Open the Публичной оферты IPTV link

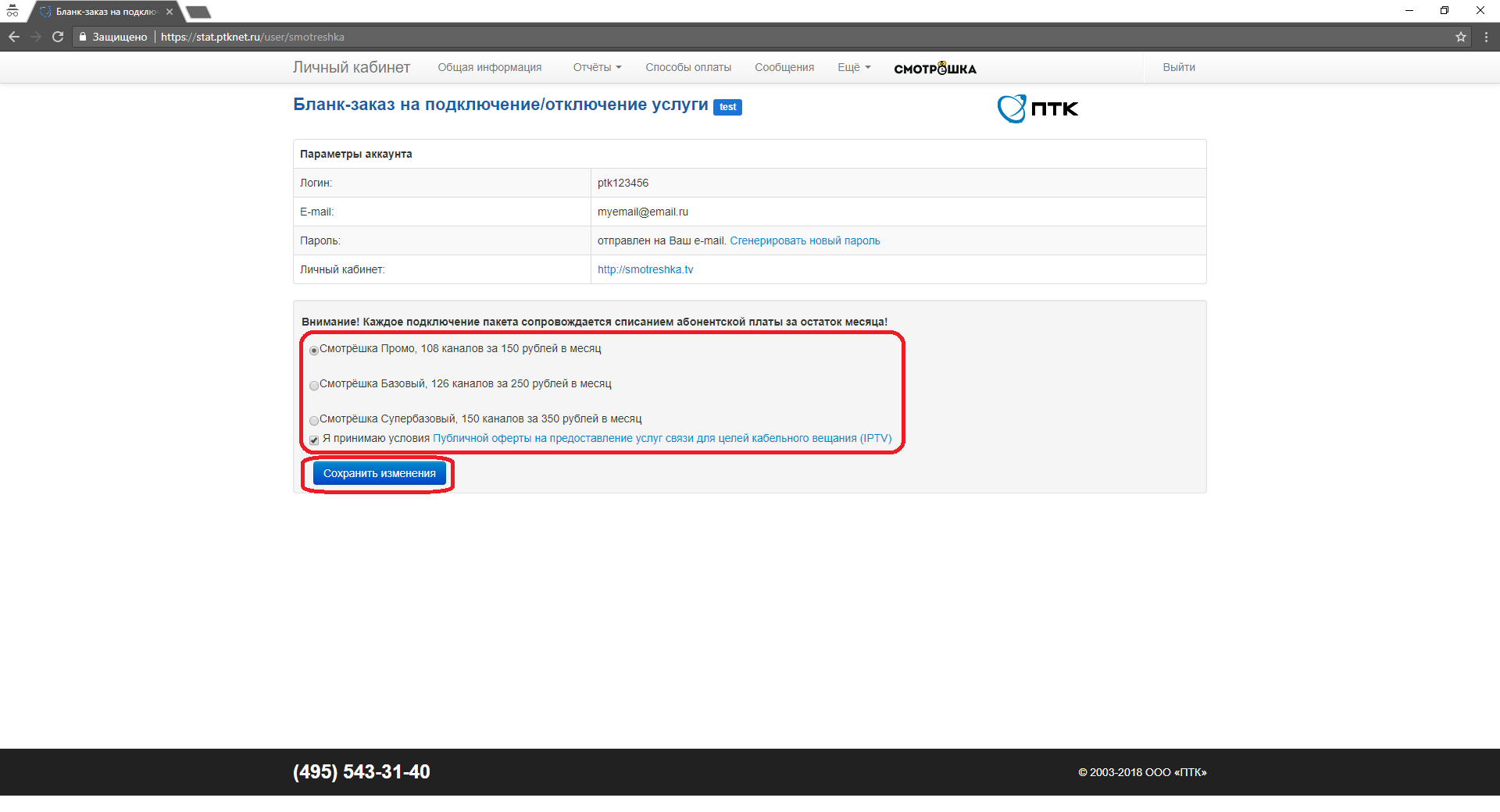tap(662, 438)
